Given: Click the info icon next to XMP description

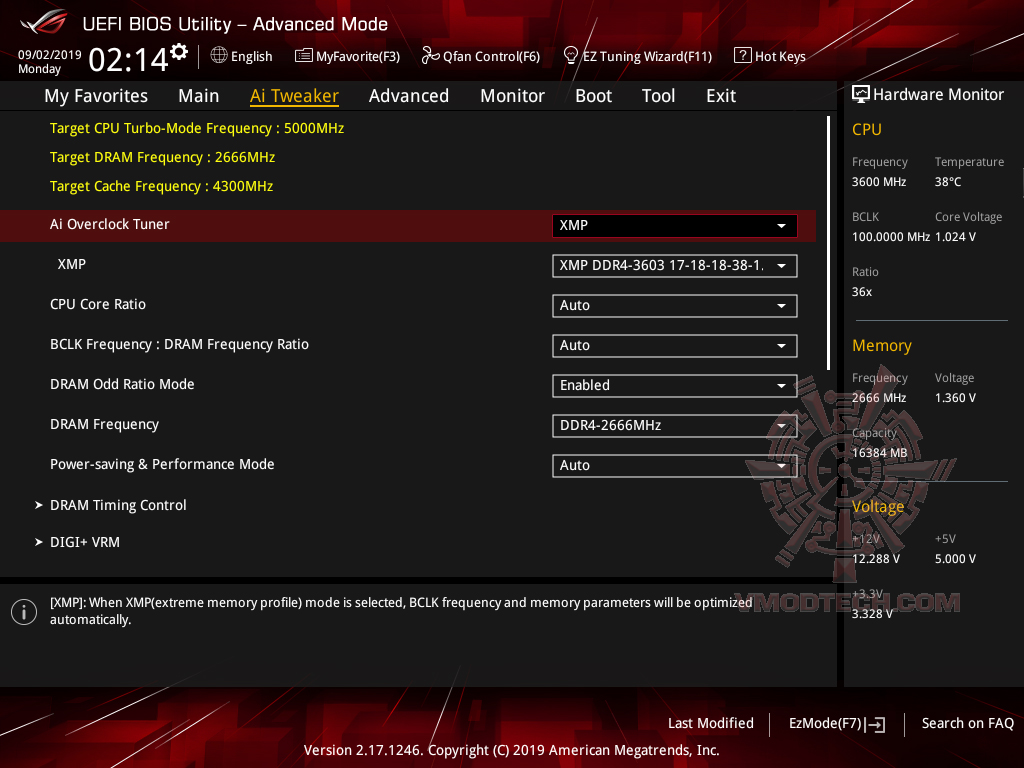Looking at the screenshot, I should (x=23, y=611).
